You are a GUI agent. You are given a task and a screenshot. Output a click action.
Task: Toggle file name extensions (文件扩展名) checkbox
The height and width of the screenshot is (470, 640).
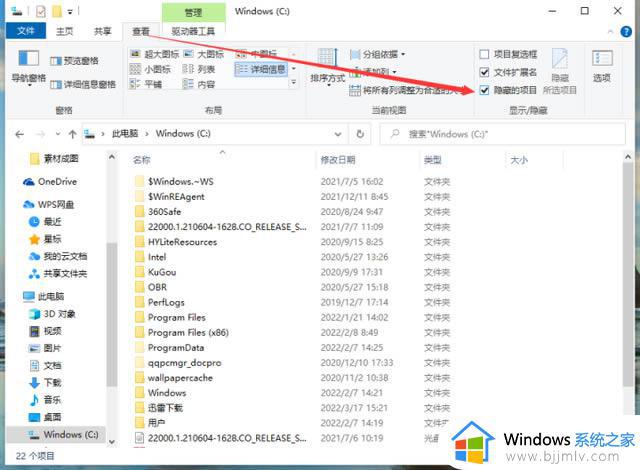pyautogui.click(x=484, y=72)
